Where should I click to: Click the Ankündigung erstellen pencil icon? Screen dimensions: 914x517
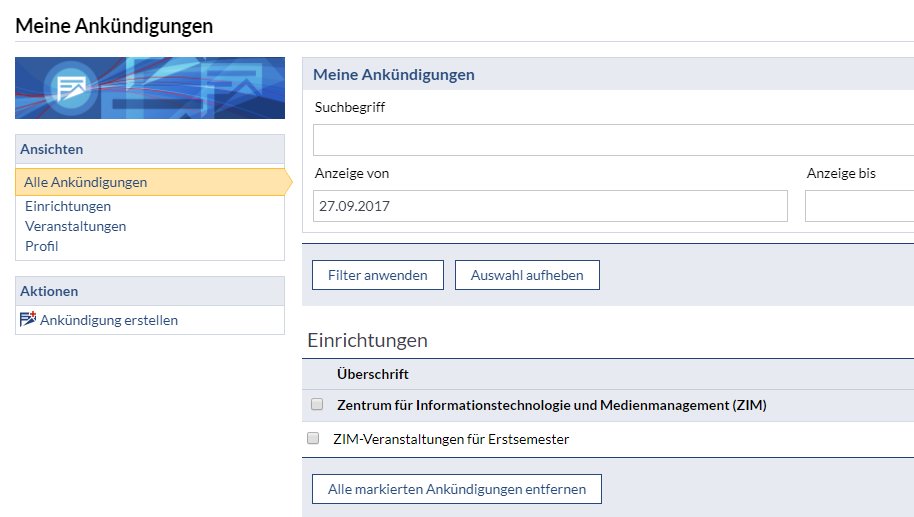pos(27,319)
